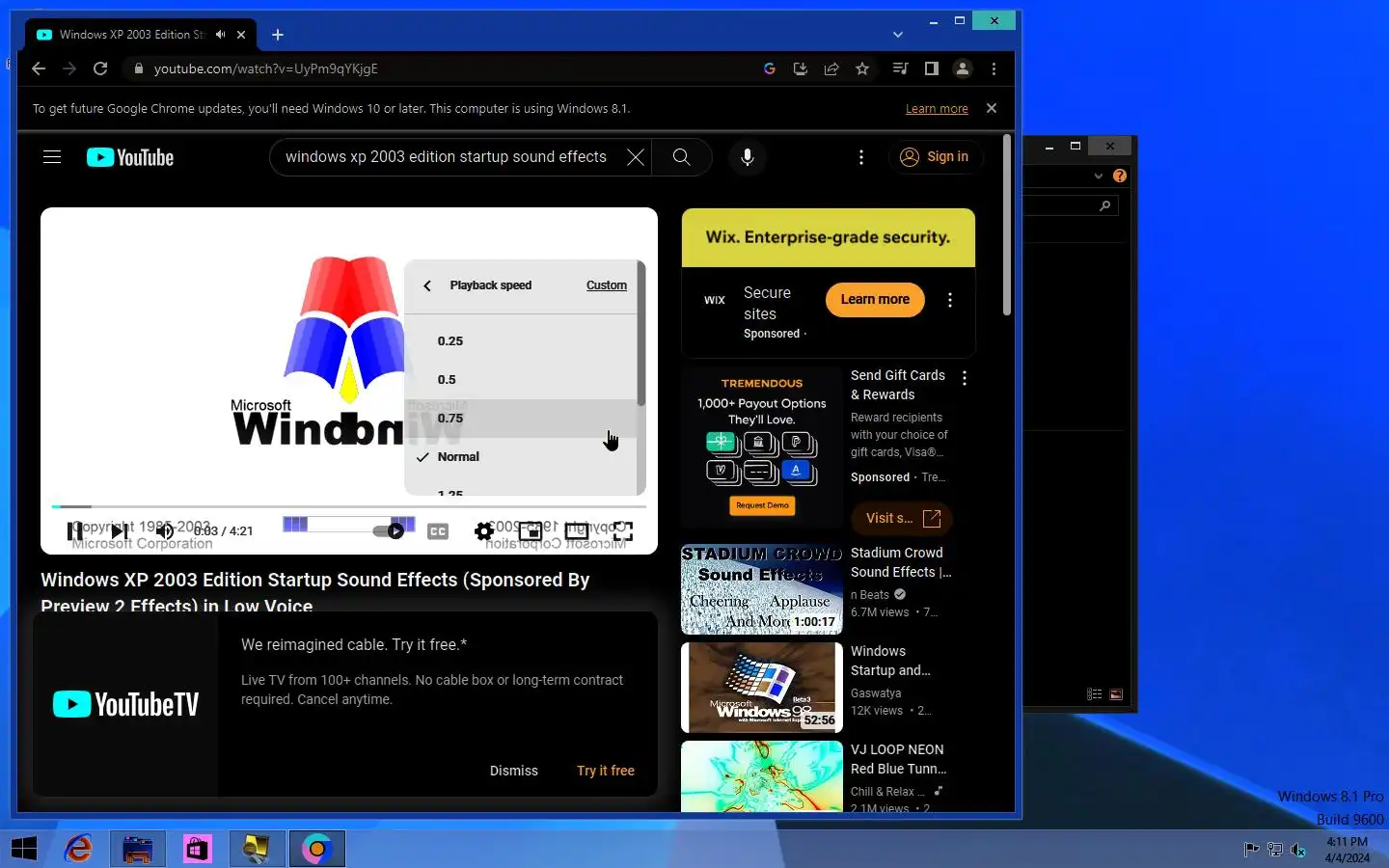Sign in to YouTube
The height and width of the screenshot is (868, 1389).
[x=934, y=157]
